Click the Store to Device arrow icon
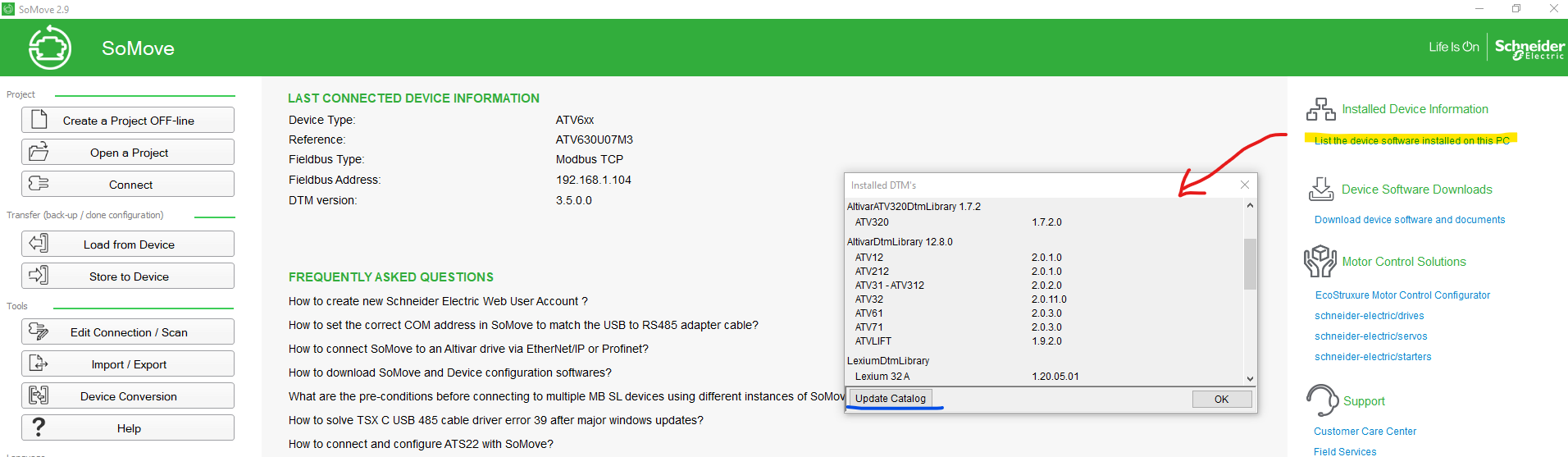 pyautogui.click(x=39, y=276)
